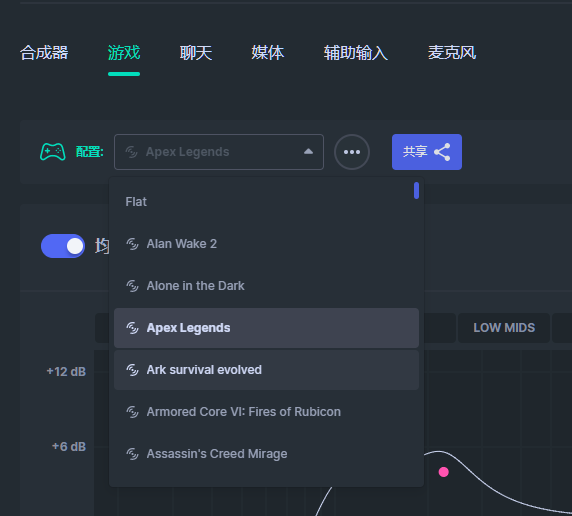Pick the Apex Legends list entry

(266, 328)
